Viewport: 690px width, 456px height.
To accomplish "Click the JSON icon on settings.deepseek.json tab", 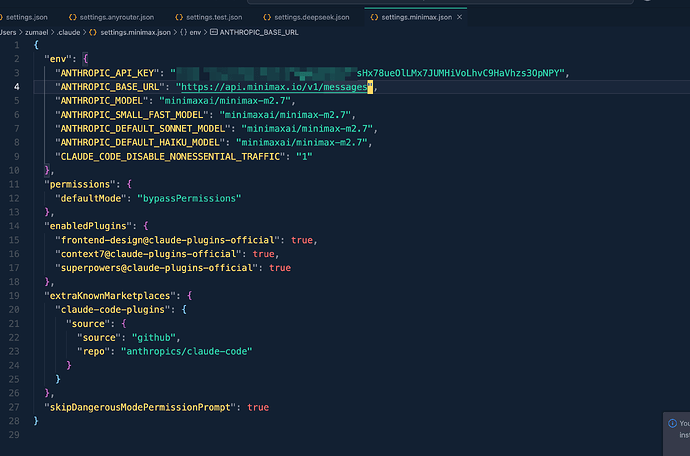I will [267, 17].
